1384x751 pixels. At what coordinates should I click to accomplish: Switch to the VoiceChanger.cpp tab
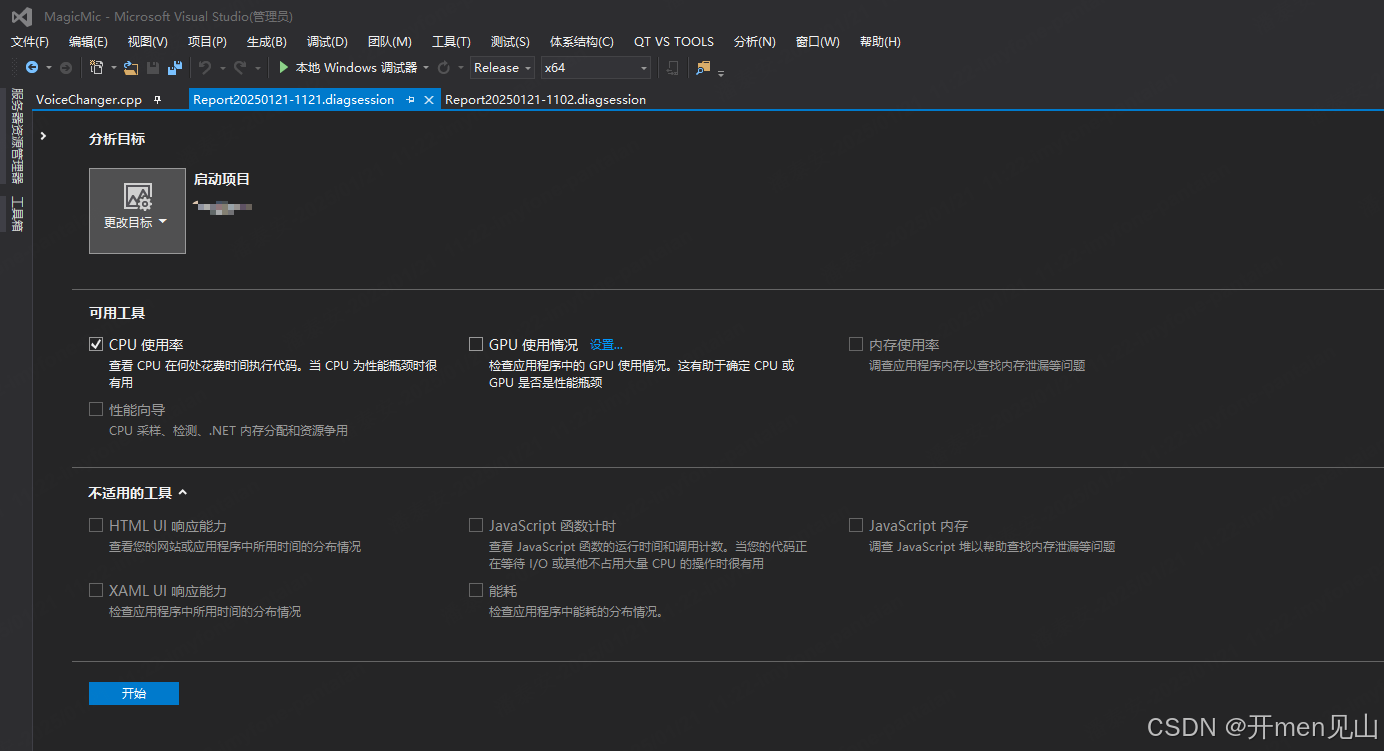tap(89, 100)
